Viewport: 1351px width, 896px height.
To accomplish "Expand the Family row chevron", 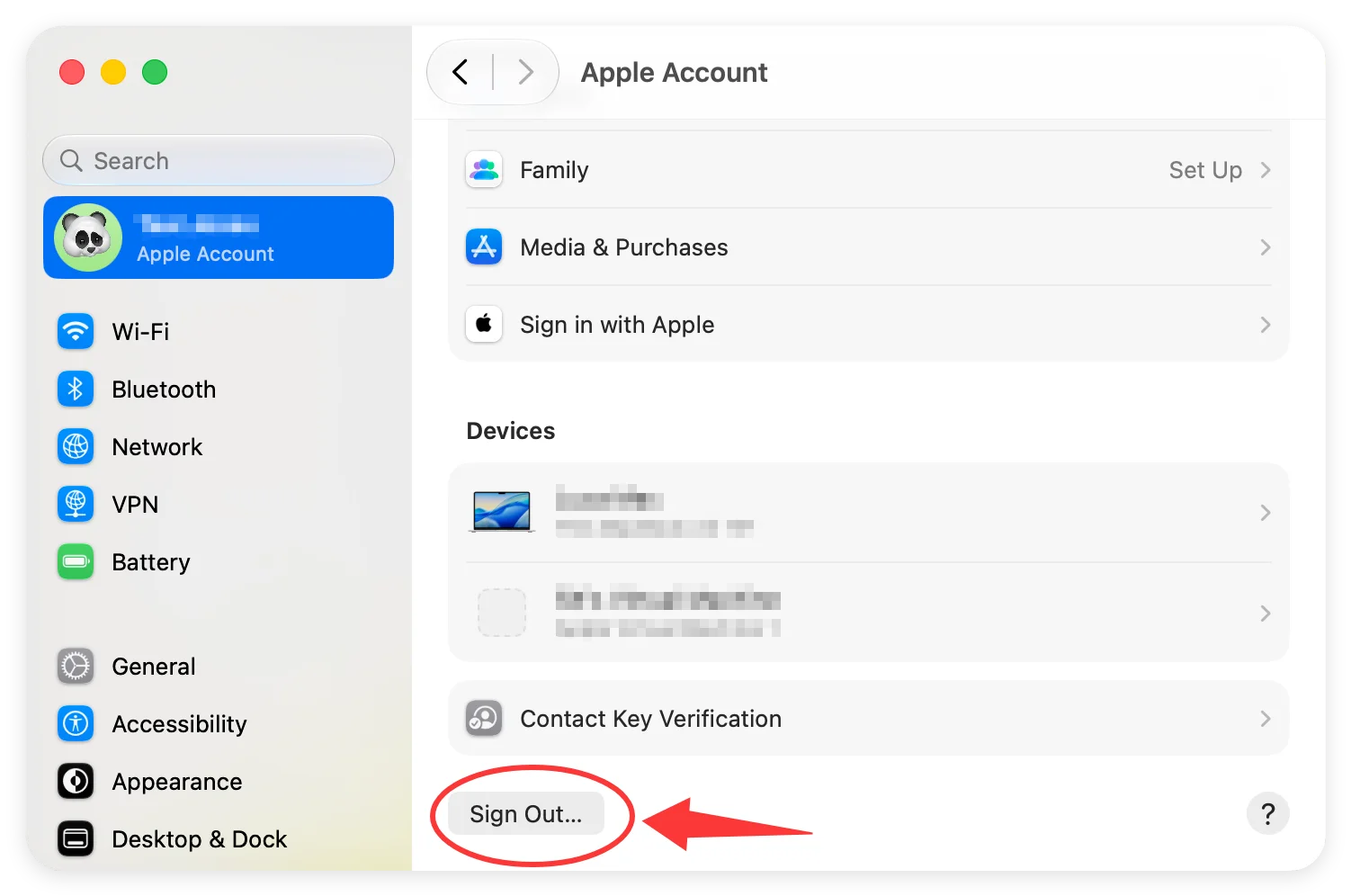I will 1266,170.
